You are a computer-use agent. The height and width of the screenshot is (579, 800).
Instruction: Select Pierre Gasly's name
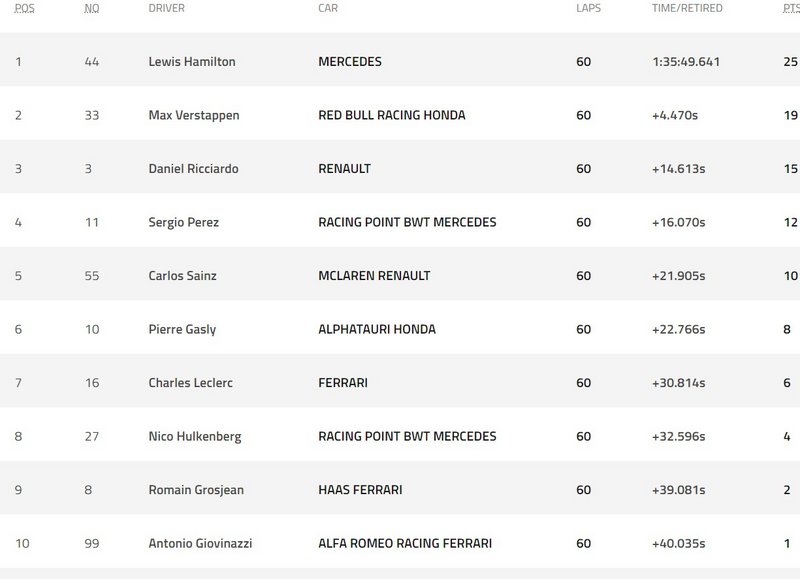[181, 329]
